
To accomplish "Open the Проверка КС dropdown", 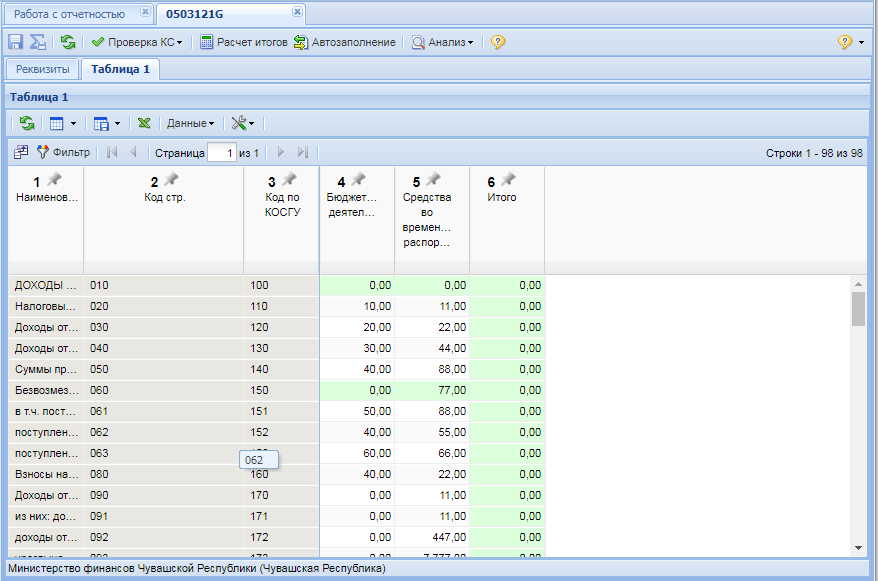I will coord(137,42).
